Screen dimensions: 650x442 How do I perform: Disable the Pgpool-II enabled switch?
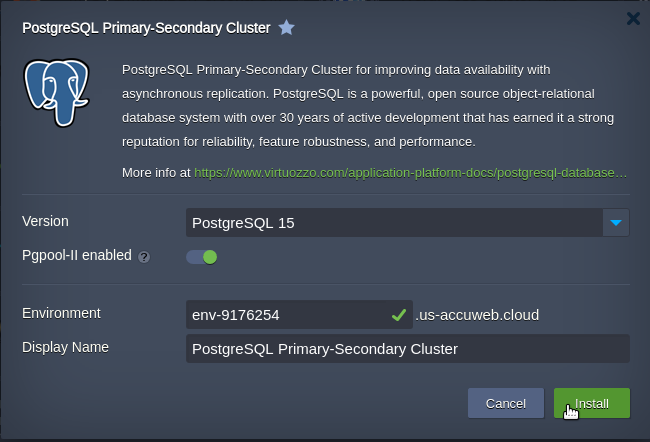(202, 256)
